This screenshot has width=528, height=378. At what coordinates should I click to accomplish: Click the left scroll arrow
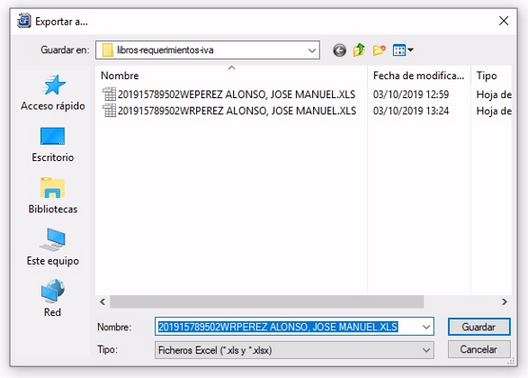click(103, 302)
